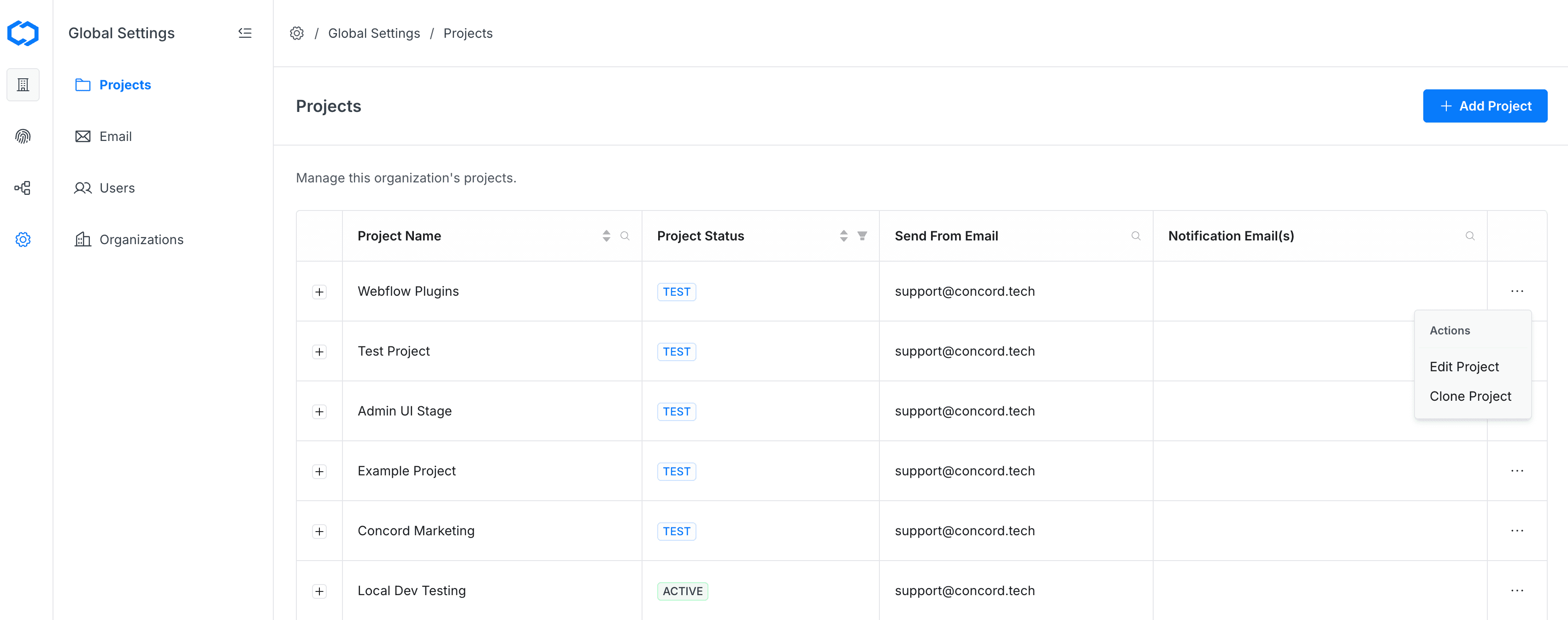Collapse the Global Settings sidebar
The width and height of the screenshot is (1568, 620).
tap(245, 33)
